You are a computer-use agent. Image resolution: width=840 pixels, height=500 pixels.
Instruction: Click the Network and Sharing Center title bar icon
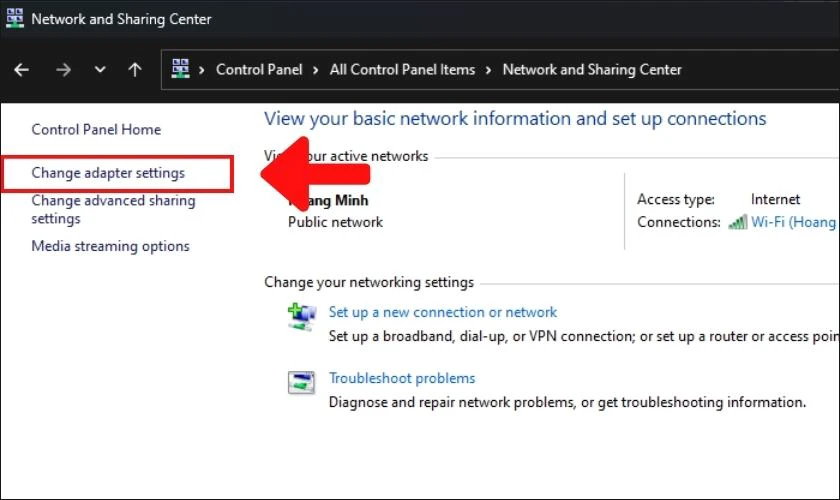[x=15, y=18]
